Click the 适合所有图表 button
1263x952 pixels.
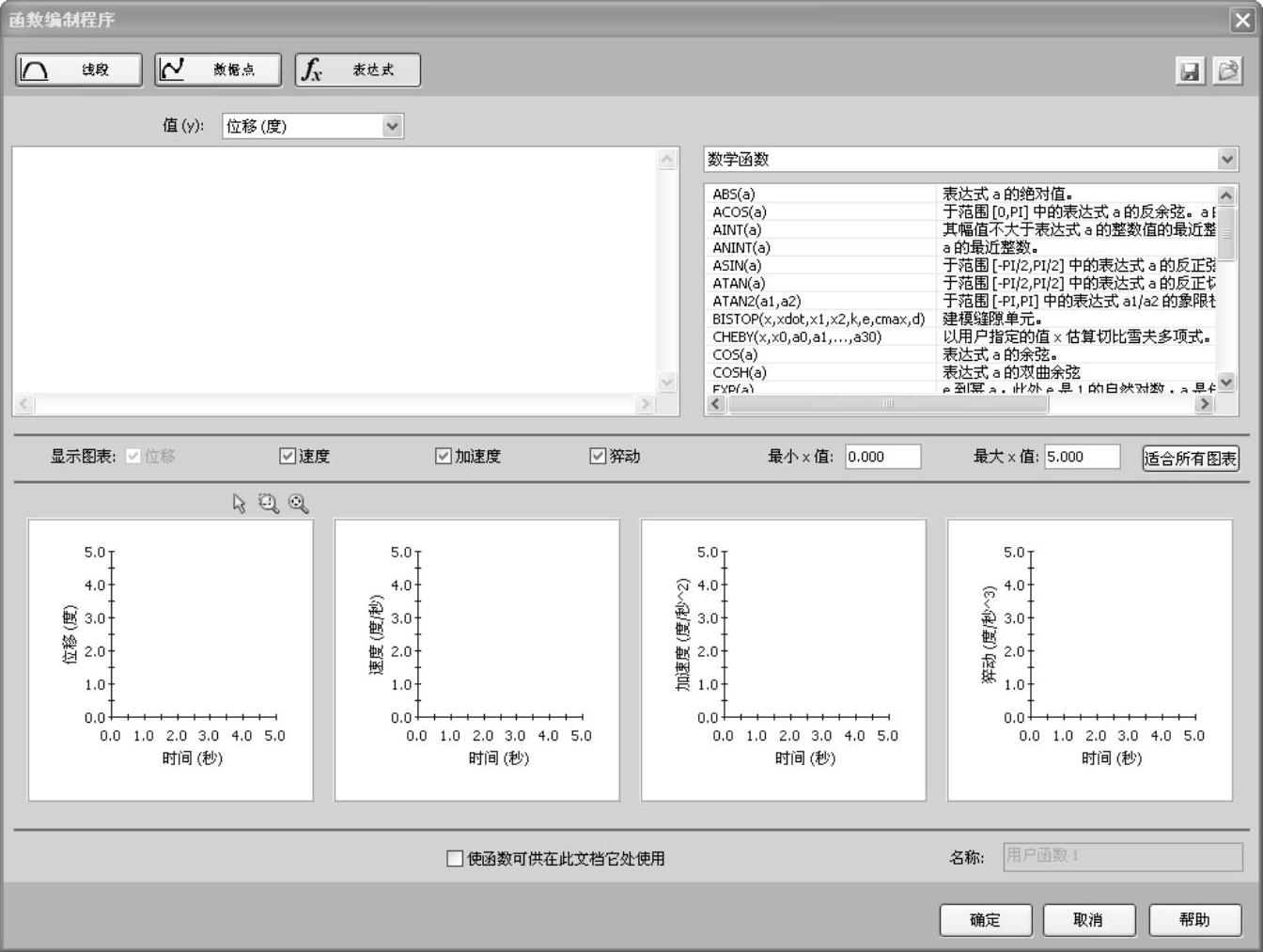click(1190, 458)
